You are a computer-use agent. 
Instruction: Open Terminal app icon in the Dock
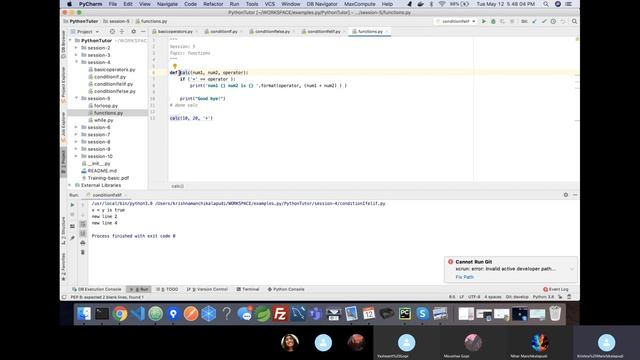point(102,314)
